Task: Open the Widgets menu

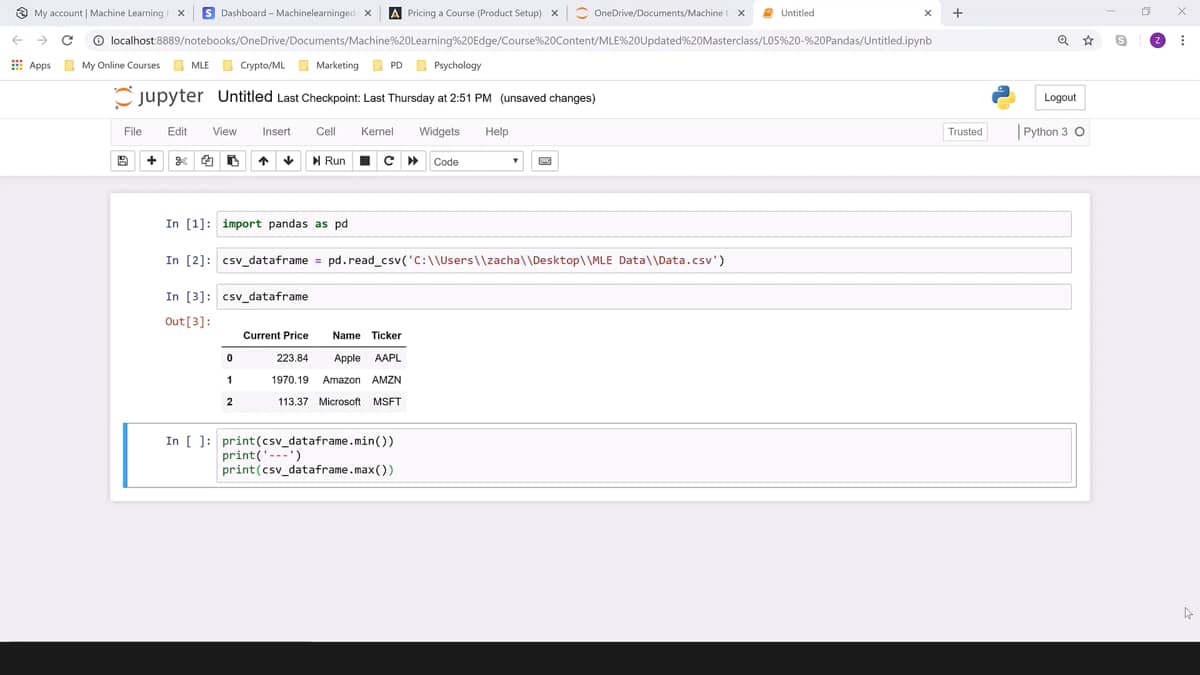Action: point(439,131)
